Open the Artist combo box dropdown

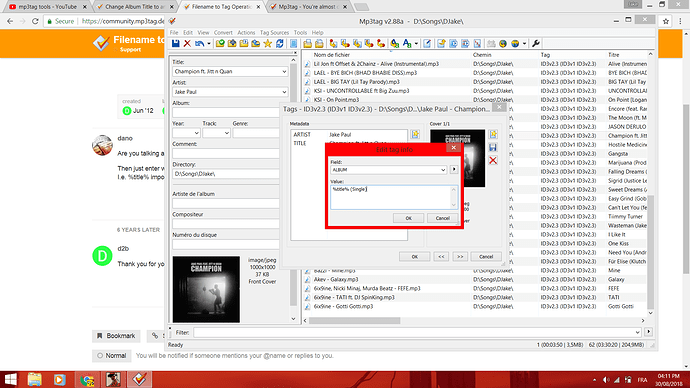click(x=284, y=92)
